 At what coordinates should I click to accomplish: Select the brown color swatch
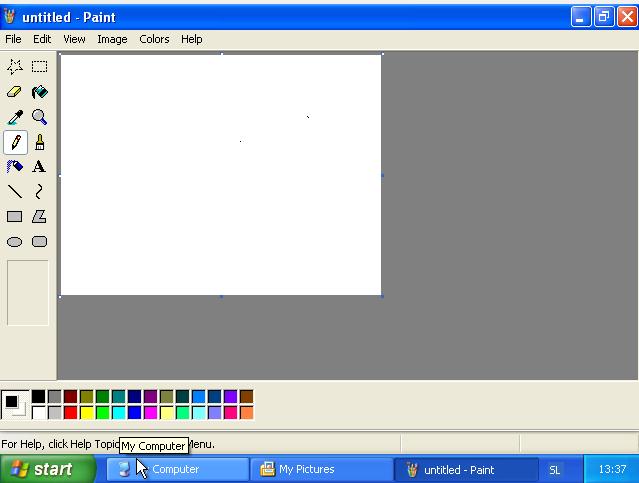pyautogui.click(x=247, y=396)
